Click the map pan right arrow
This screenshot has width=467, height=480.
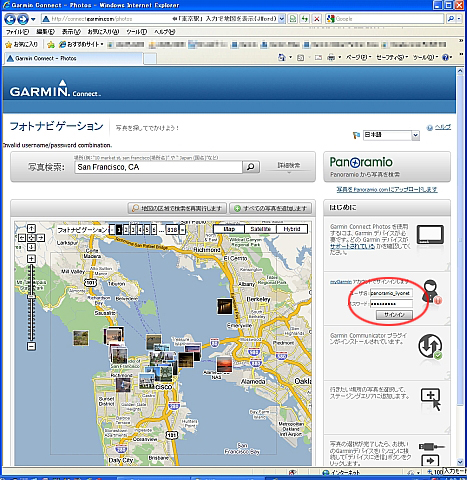(40, 238)
